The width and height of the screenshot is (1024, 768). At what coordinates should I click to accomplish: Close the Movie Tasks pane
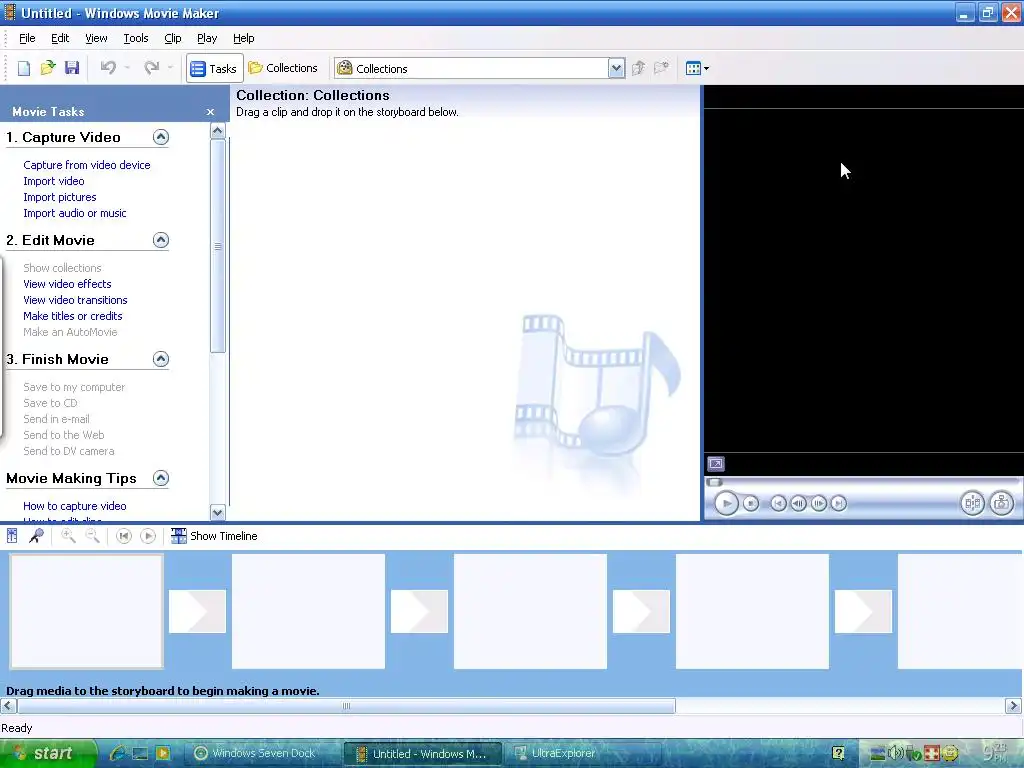click(210, 112)
